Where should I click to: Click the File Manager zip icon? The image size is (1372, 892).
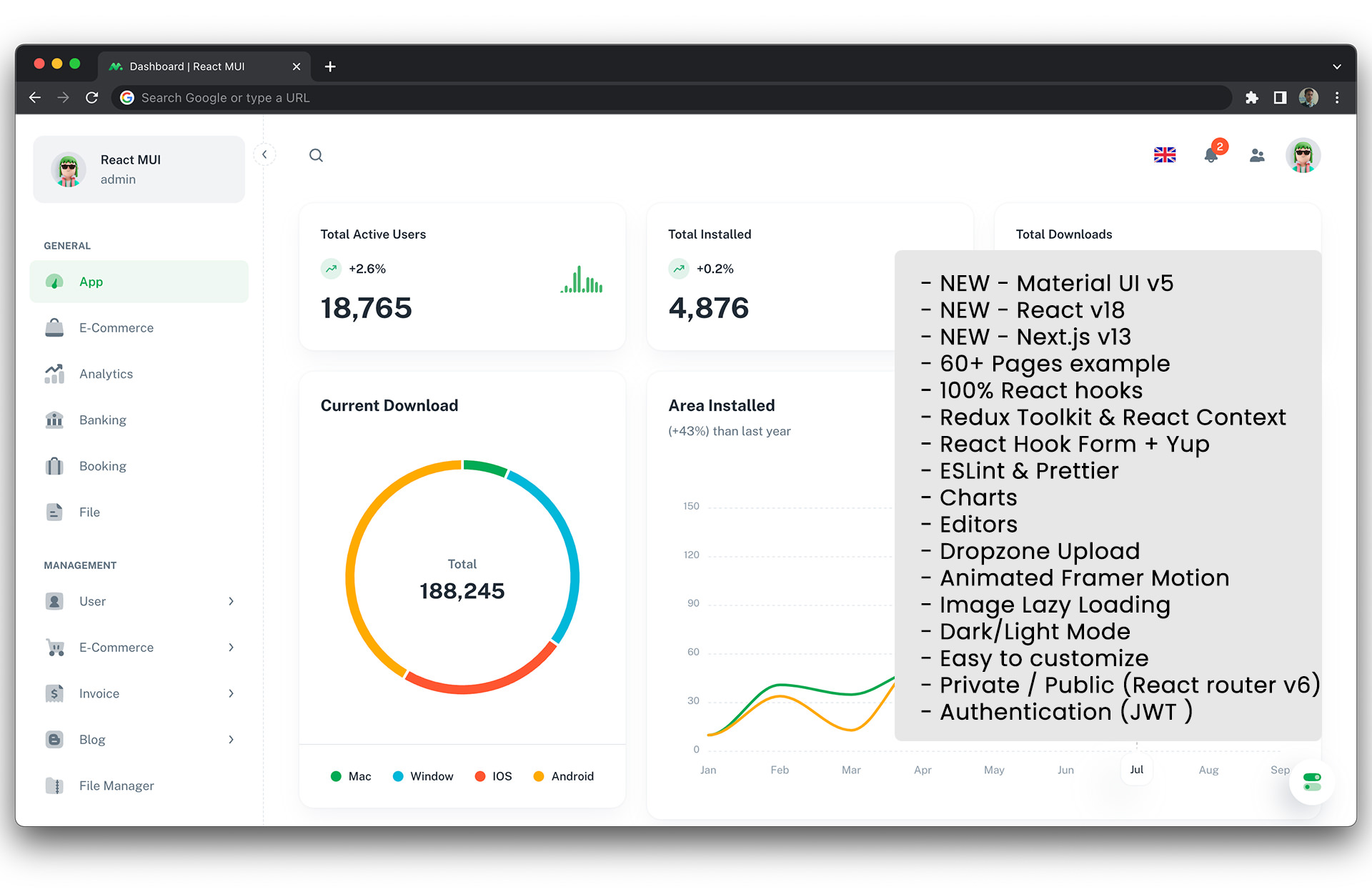tap(54, 786)
